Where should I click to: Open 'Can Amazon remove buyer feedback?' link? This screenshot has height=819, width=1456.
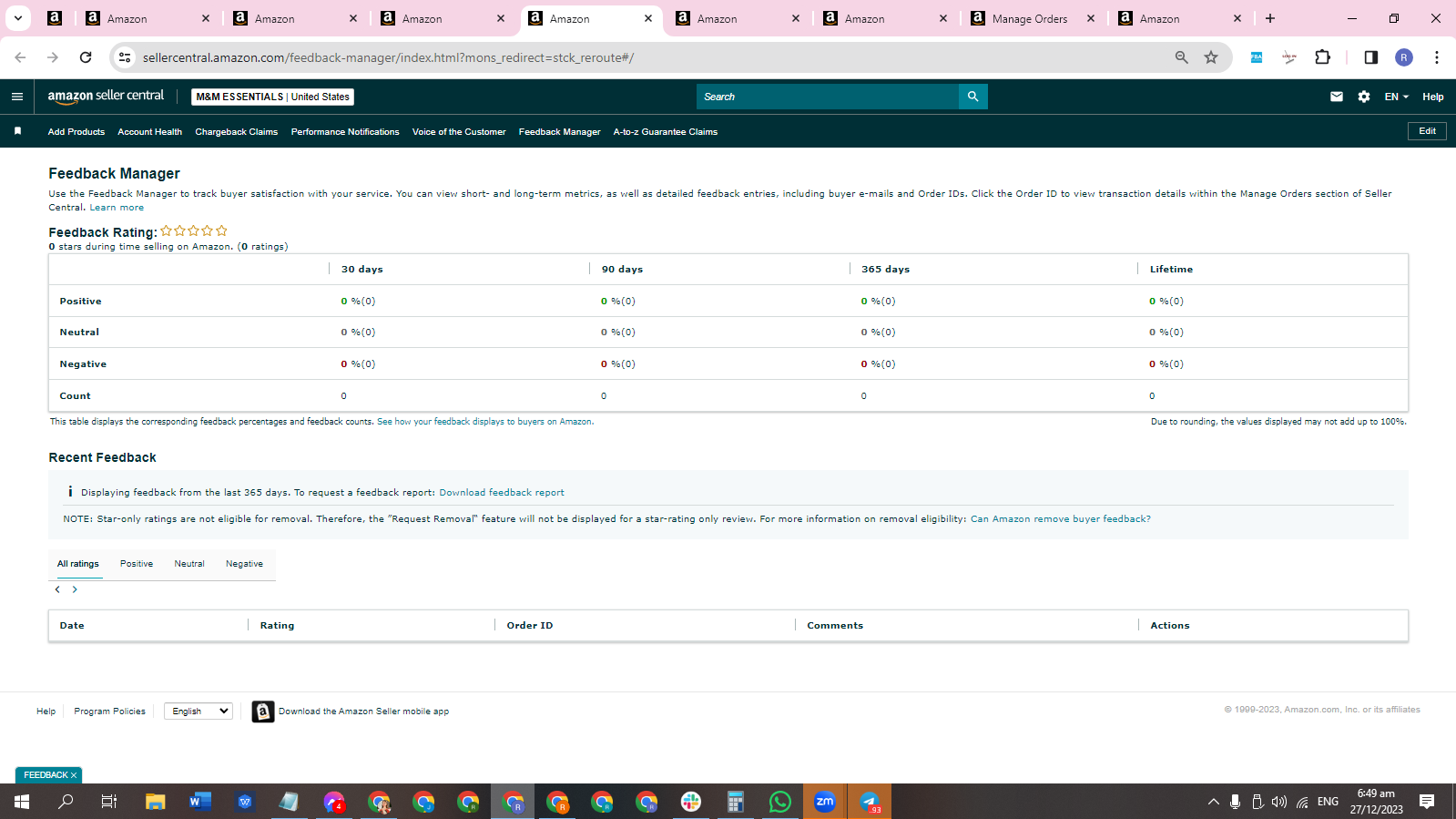coord(1061,519)
